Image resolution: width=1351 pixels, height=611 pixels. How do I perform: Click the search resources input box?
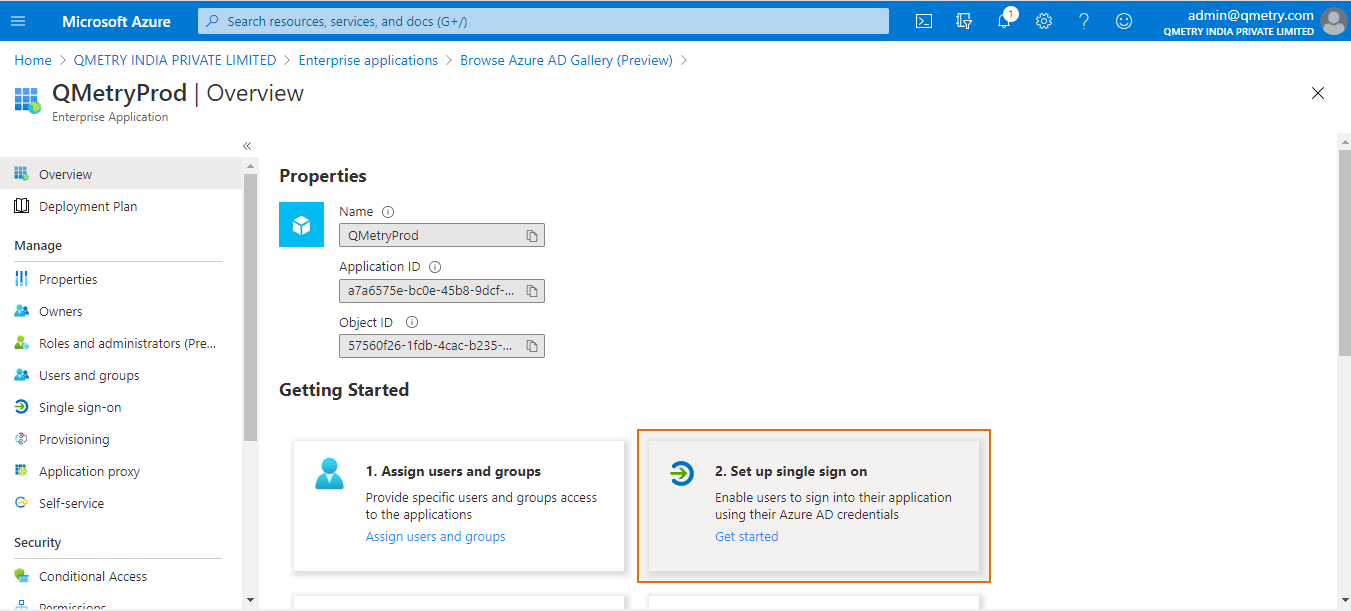(x=543, y=21)
